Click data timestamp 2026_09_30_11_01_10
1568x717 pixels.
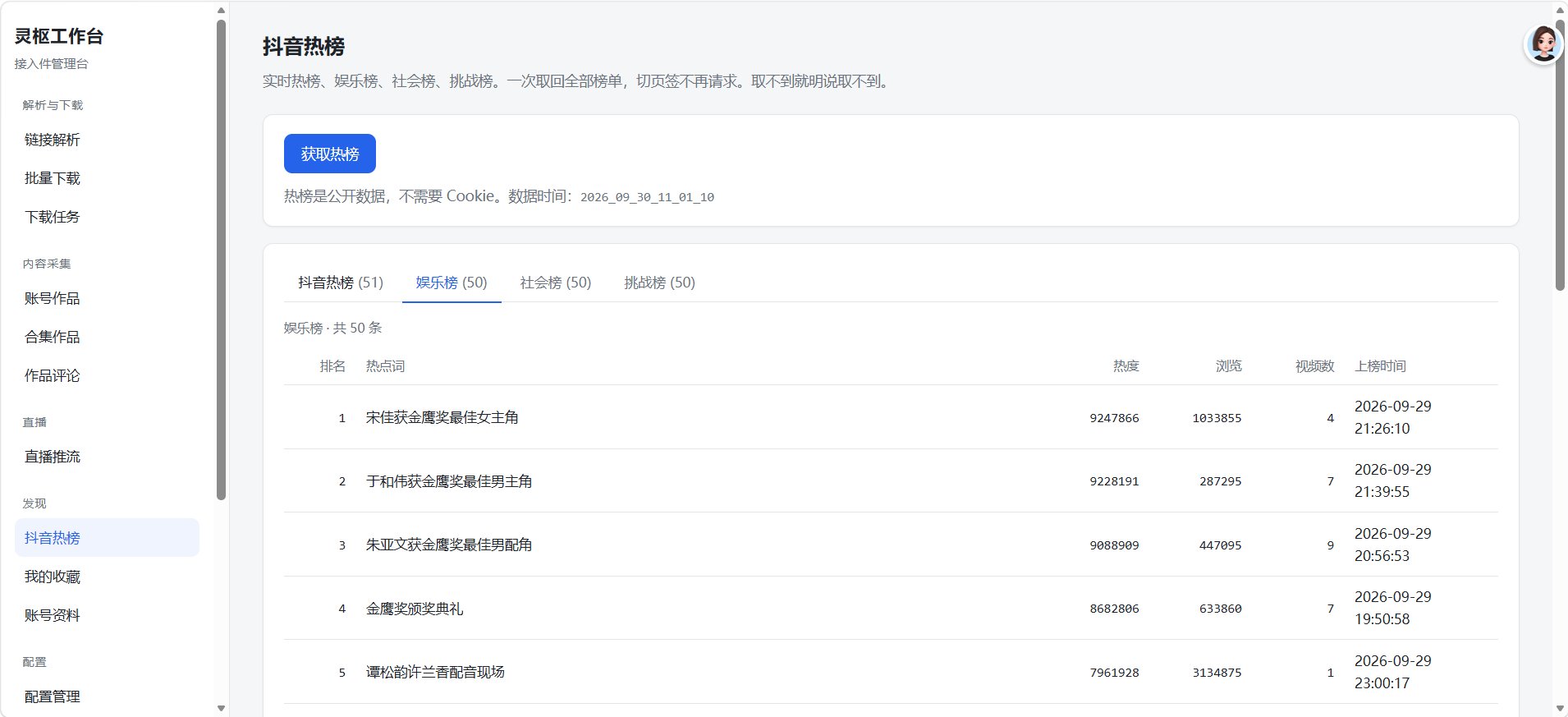pos(647,197)
